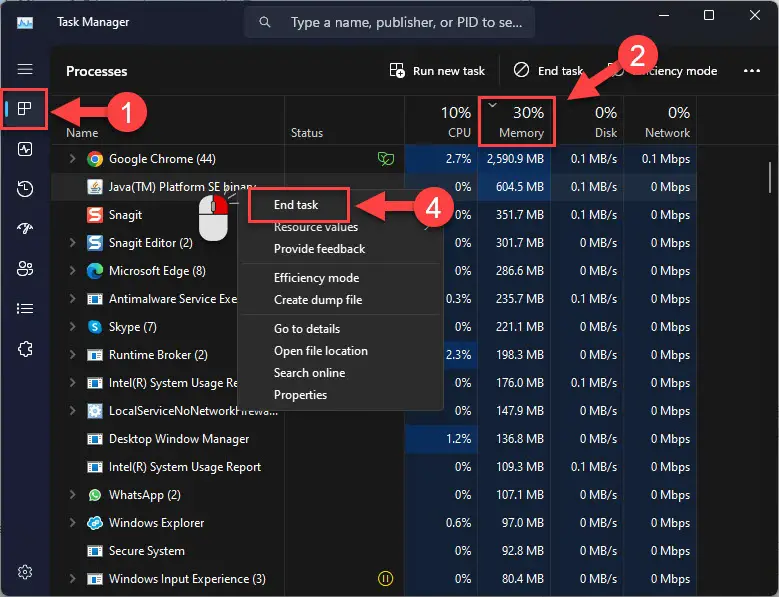Open App history from sidebar
The height and width of the screenshot is (597, 779).
pyautogui.click(x=25, y=189)
